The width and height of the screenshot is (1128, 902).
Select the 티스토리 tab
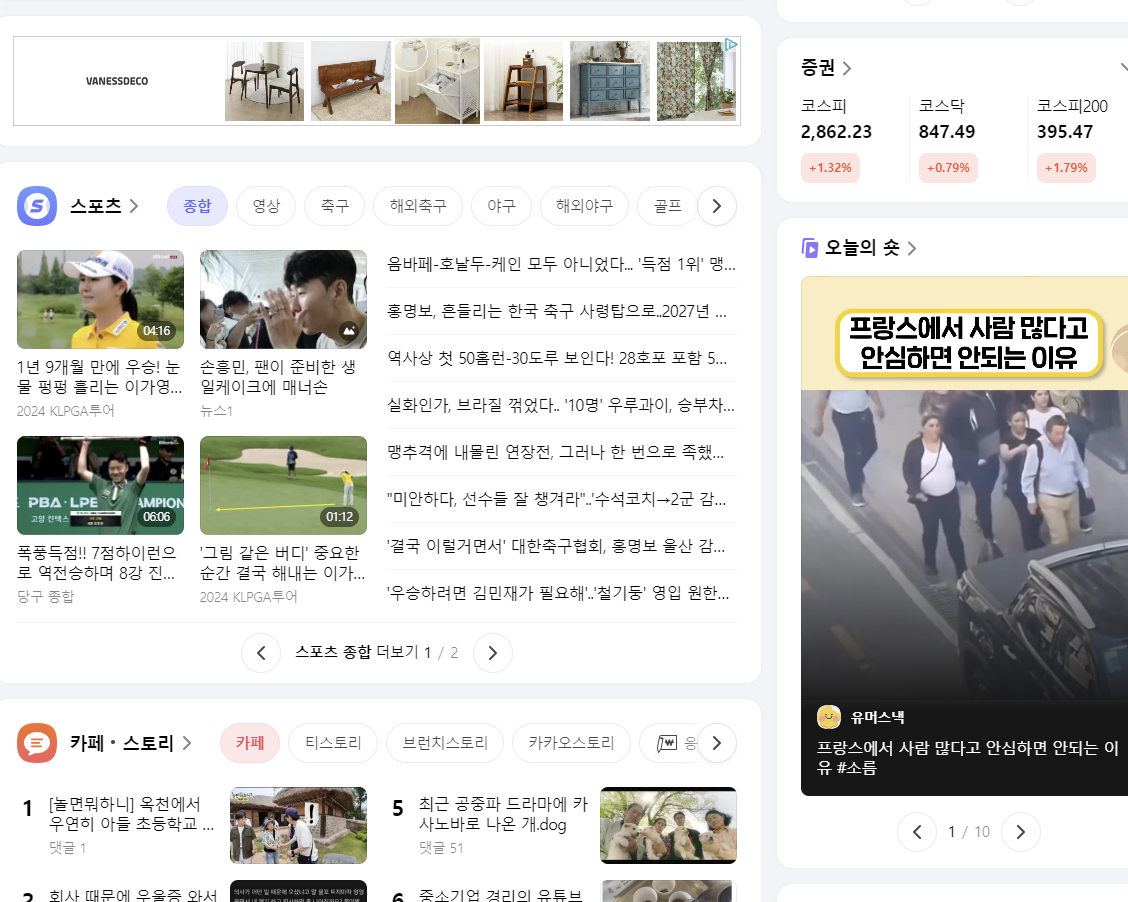click(333, 743)
